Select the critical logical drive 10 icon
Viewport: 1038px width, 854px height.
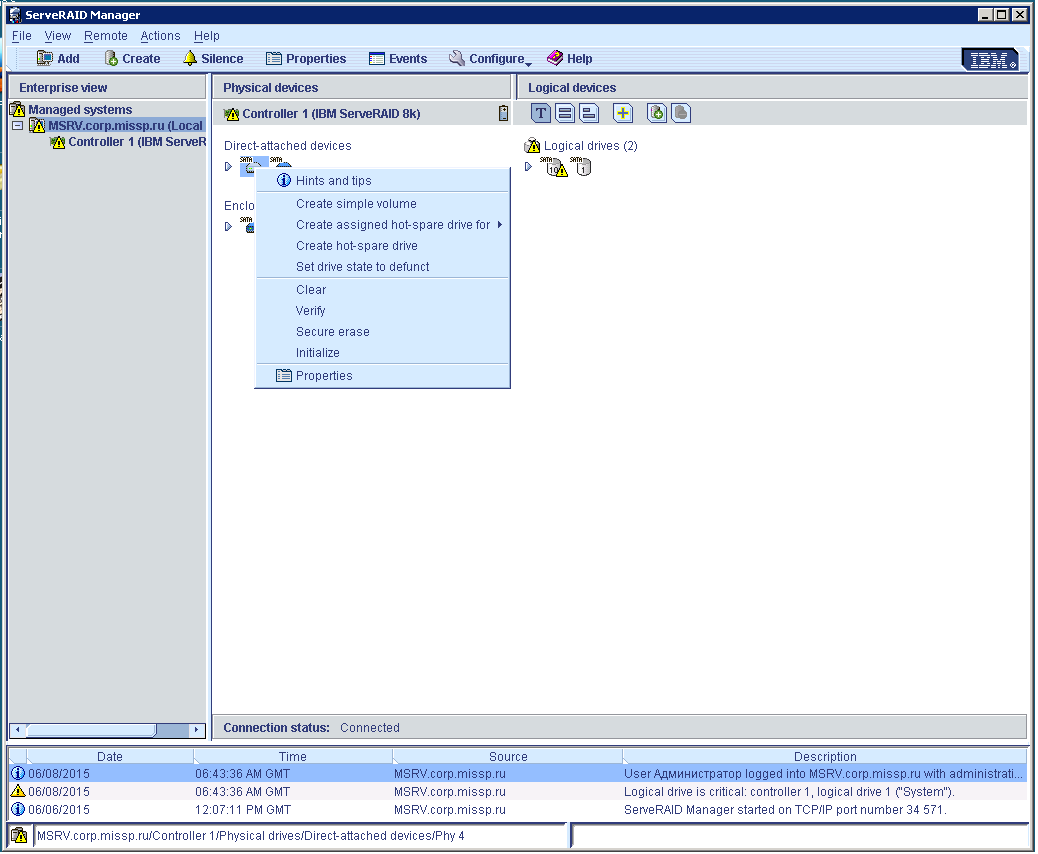click(x=554, y=167)
